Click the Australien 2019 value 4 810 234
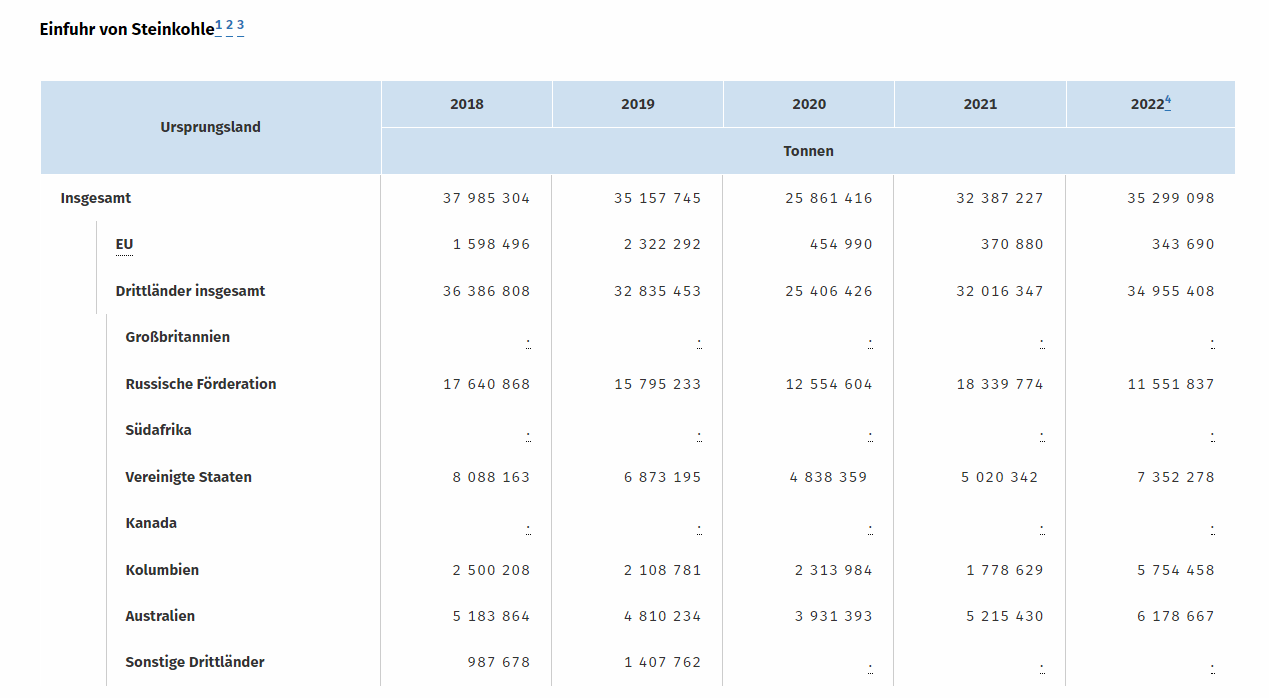Viewport: 1269px width, 698px height. click(x=662, y=616)
